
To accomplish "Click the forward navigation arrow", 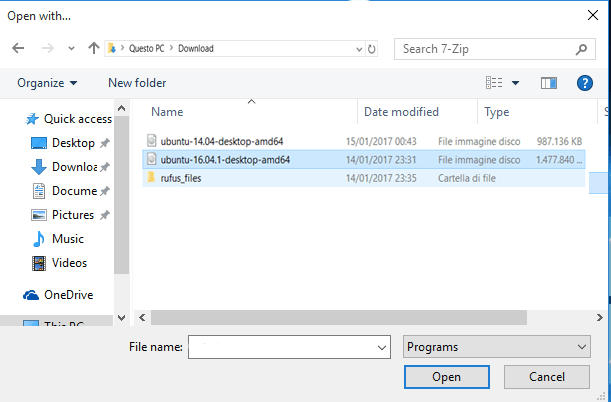I will click(x=48, y=48).
